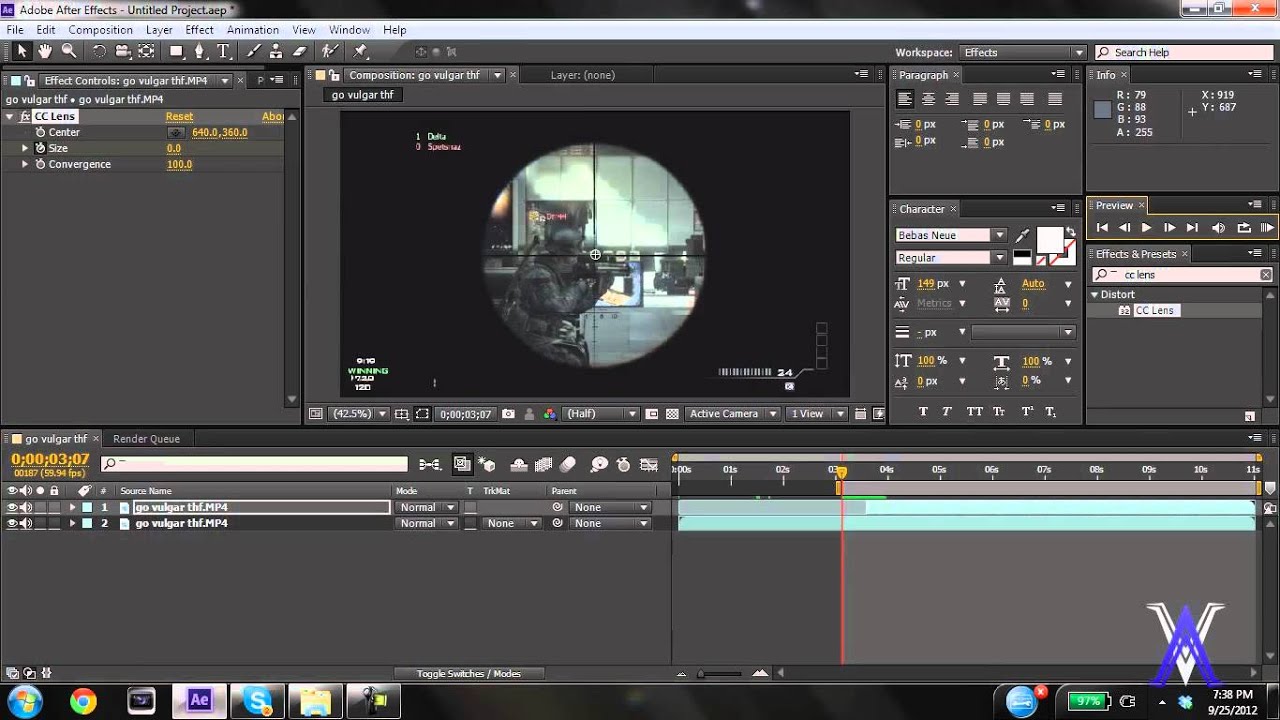Click the Center point picker crosshair button
The image size is (1280, 720).
(x=176, y=132)
